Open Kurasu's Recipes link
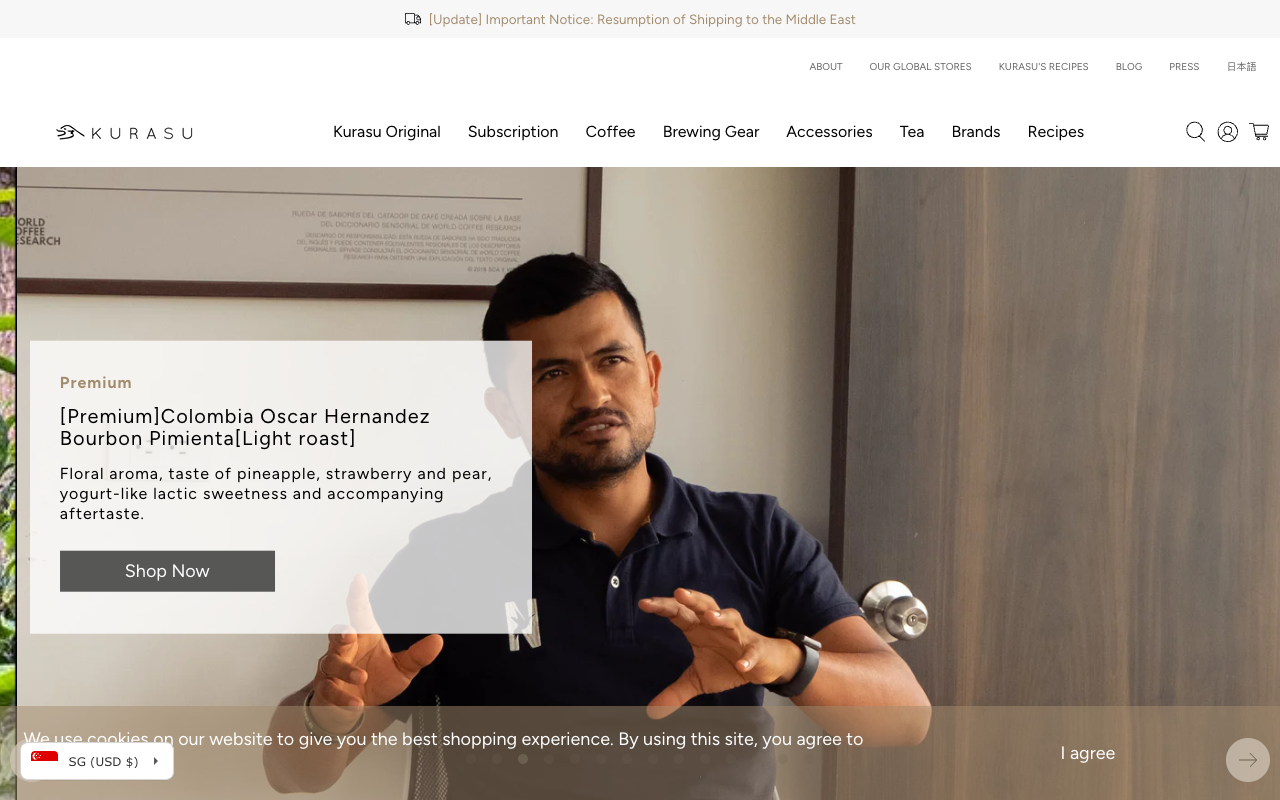1280x800 pixels. [1043, 67]
